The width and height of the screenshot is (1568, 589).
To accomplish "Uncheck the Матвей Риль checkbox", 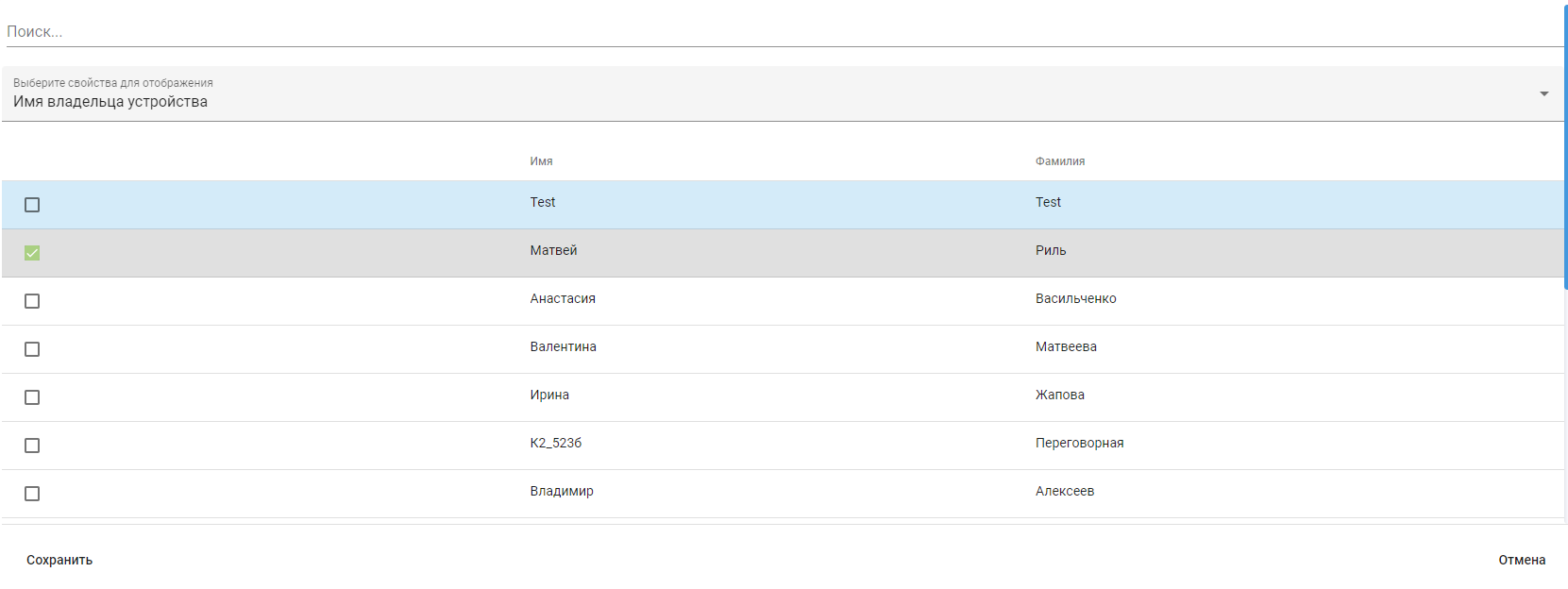I will [32, 253].
